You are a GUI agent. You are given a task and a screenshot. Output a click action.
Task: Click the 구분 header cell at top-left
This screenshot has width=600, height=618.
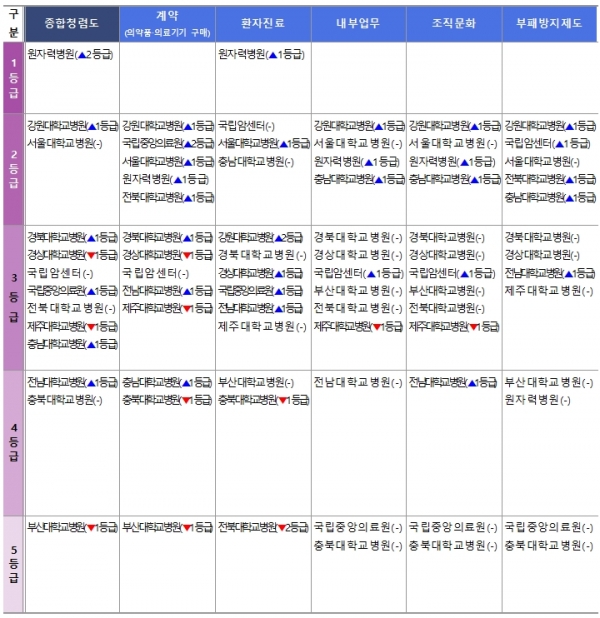[x=12, y=20]
